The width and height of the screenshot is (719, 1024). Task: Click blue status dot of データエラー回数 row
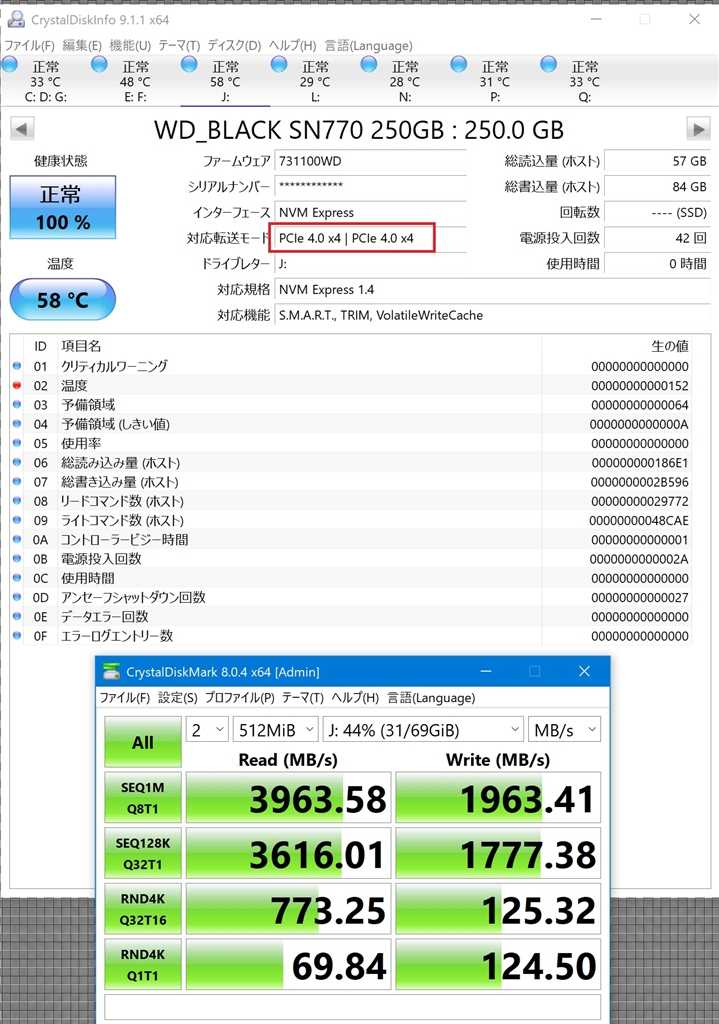(x=17, y=616)
